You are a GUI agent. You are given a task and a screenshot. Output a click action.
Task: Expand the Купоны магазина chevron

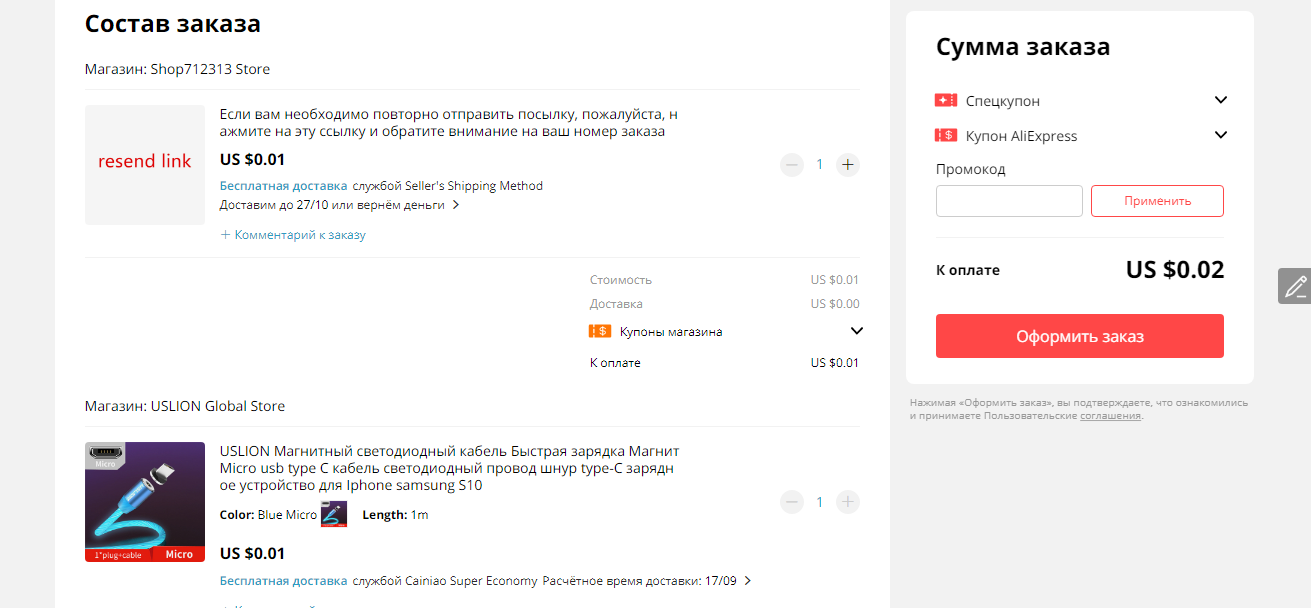856,331
